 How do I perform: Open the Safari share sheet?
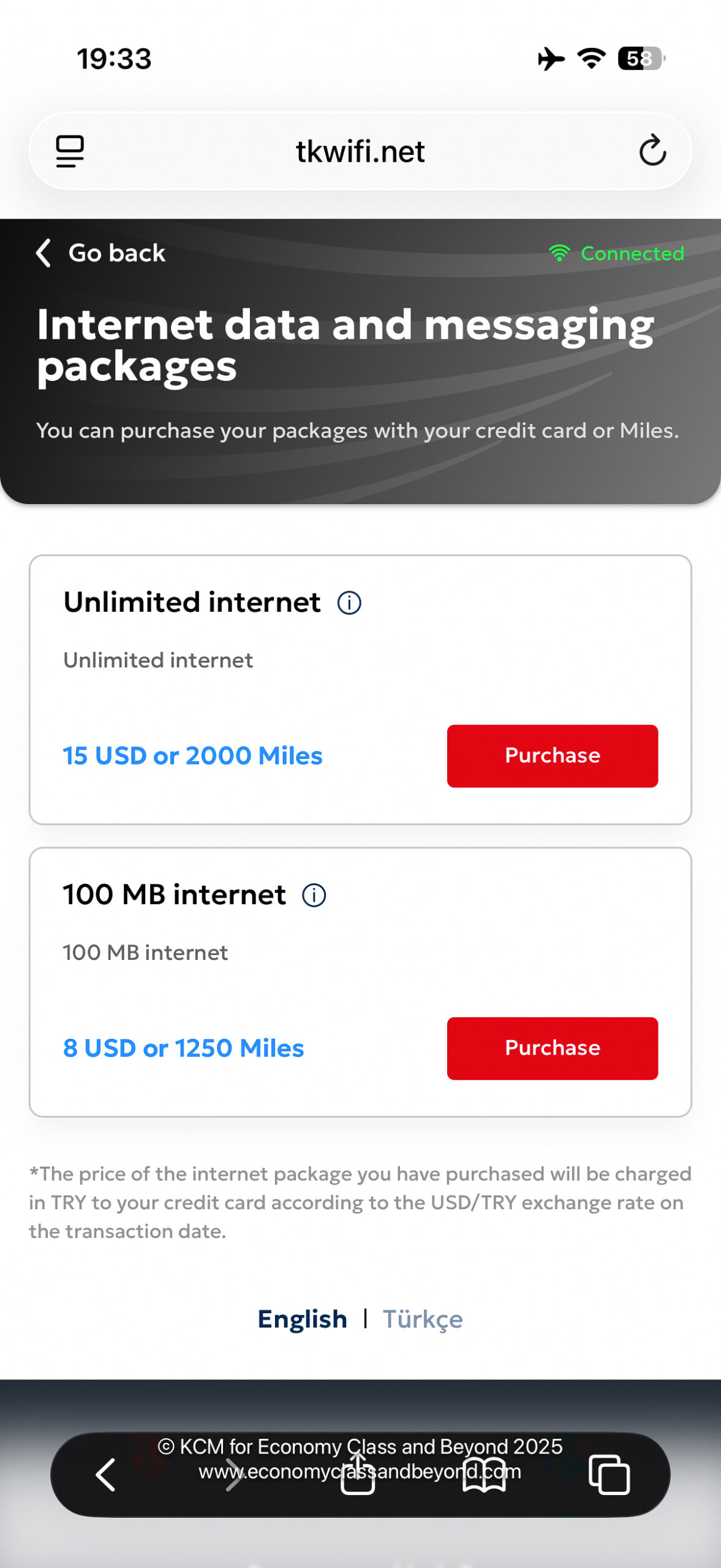click(x=358, y=1474)
